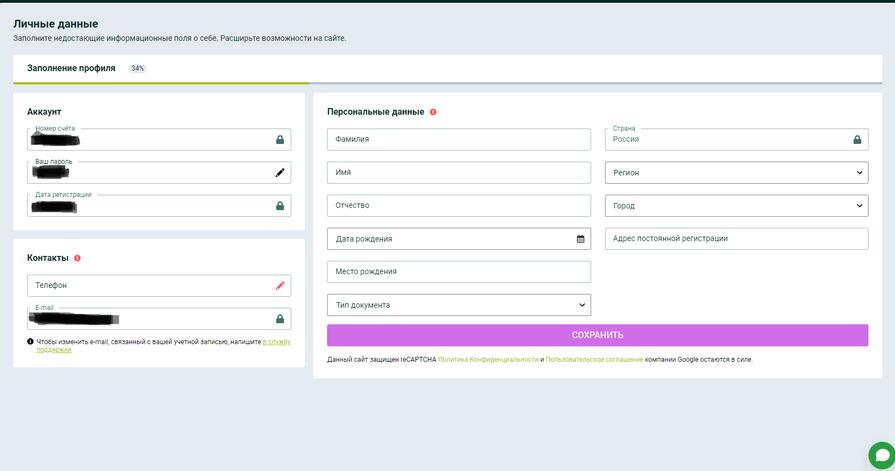Click the lock icon in account number field

point(280,139)
